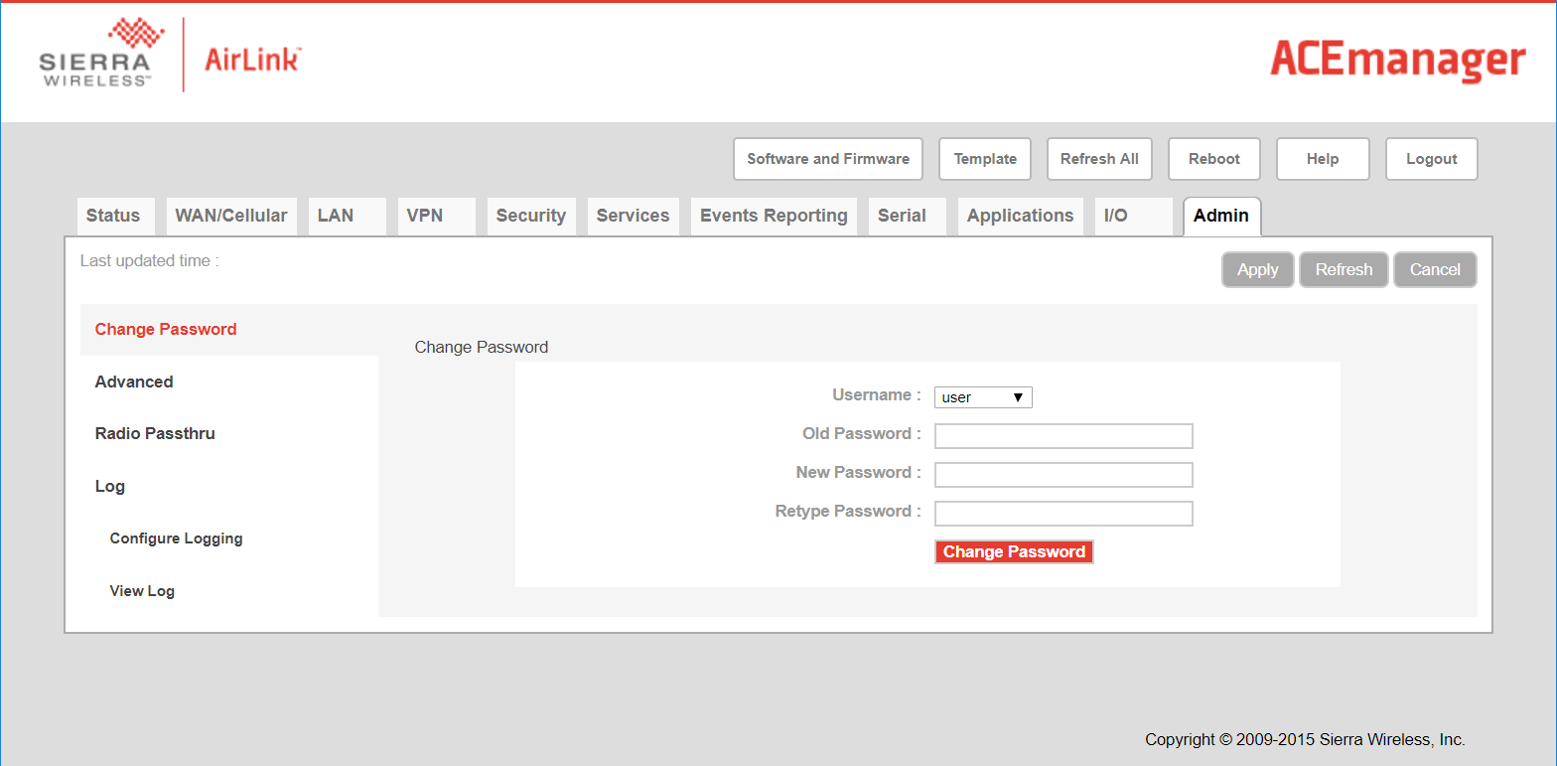Open the Username dropdown
Image resolution: width=1557 pixels, height=766 pixels.
coord(982,397)
